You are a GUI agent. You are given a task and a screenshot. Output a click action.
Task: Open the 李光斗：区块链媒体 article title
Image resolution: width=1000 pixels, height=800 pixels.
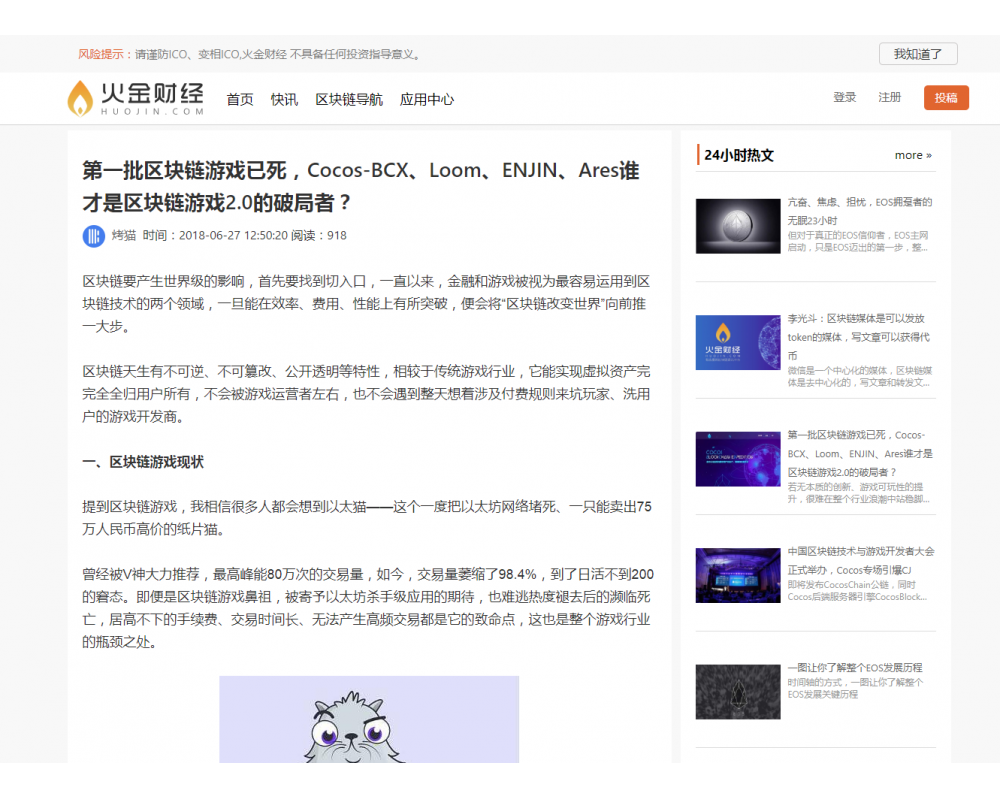click(x=858, y=337)
